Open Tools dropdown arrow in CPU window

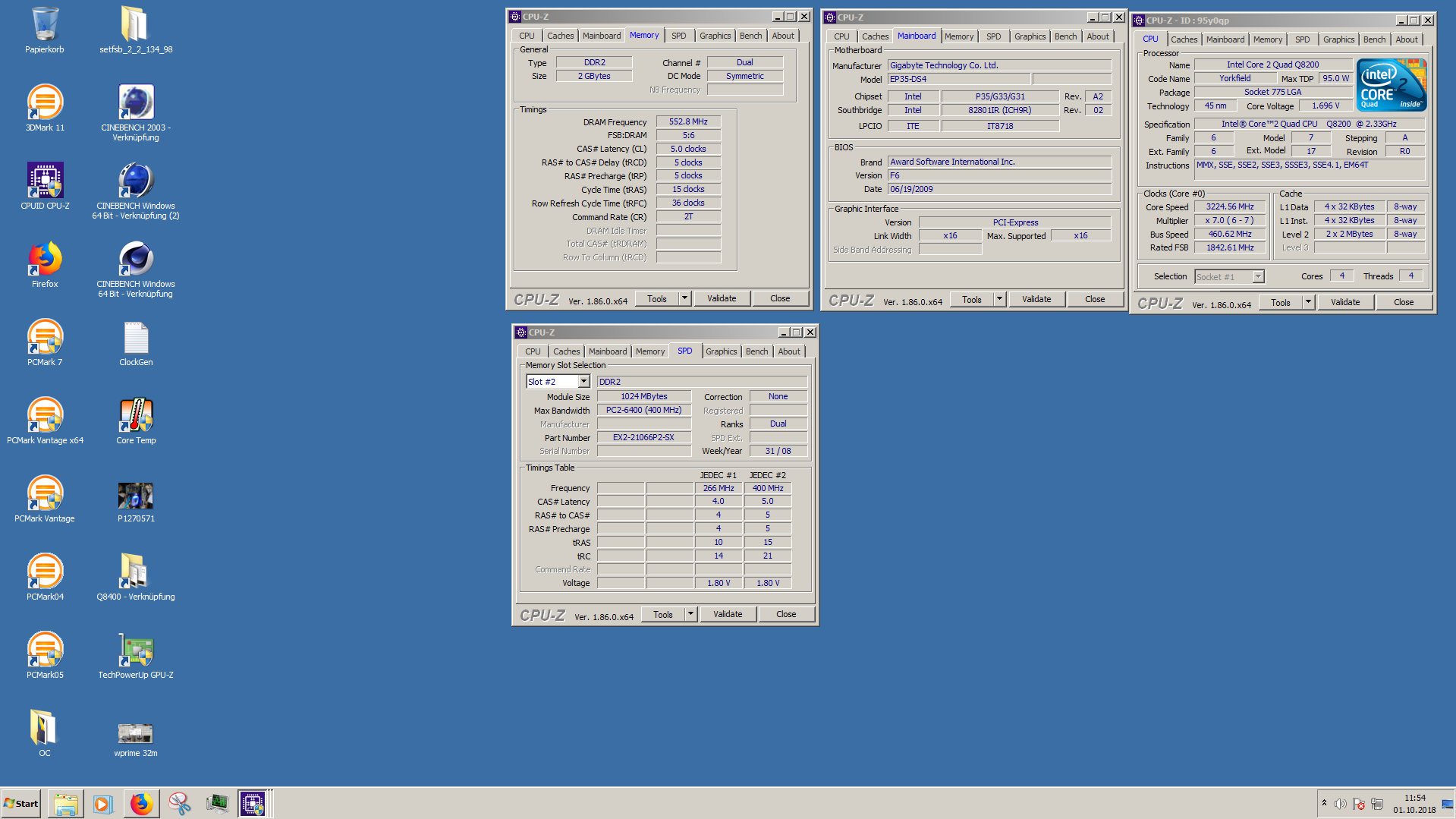click(x=1308, y=302)
